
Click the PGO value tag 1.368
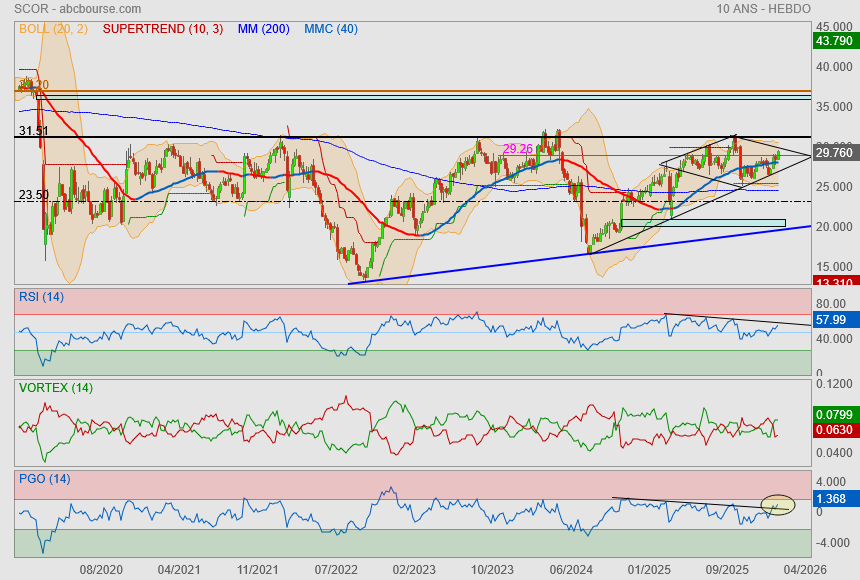tap(832, 497)
